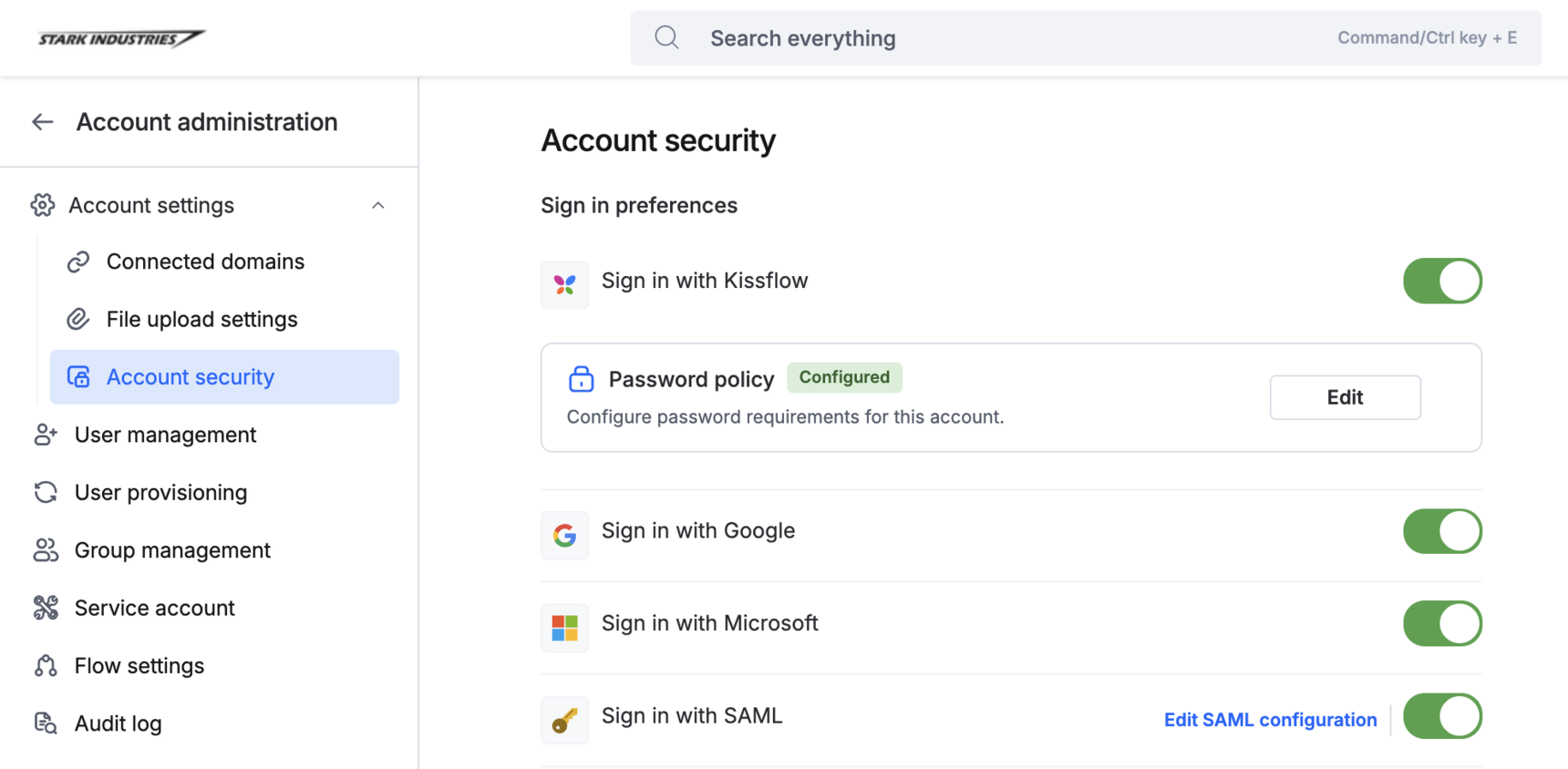The width and height of the screenshot is (1568, 769).
Task: Go to User management
Action: pyautogui.click(x=165, y=435)
